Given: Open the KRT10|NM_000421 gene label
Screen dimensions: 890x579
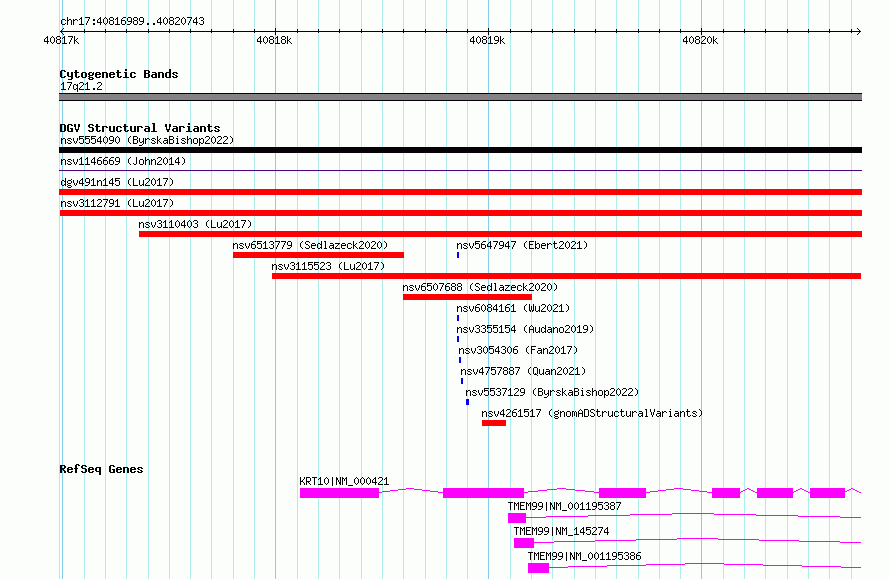Looking at the screenshot, I should pyautogui.click(x=345, y=481).
